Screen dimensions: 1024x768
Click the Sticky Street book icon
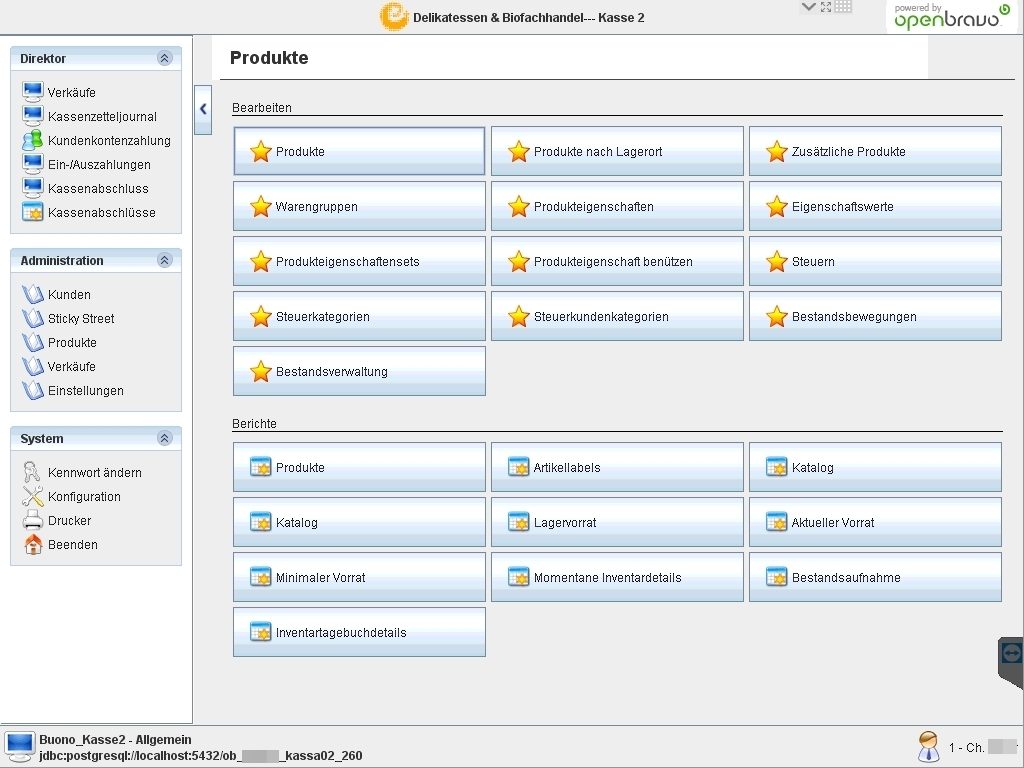pyautogui.click(x=33, y=318)
